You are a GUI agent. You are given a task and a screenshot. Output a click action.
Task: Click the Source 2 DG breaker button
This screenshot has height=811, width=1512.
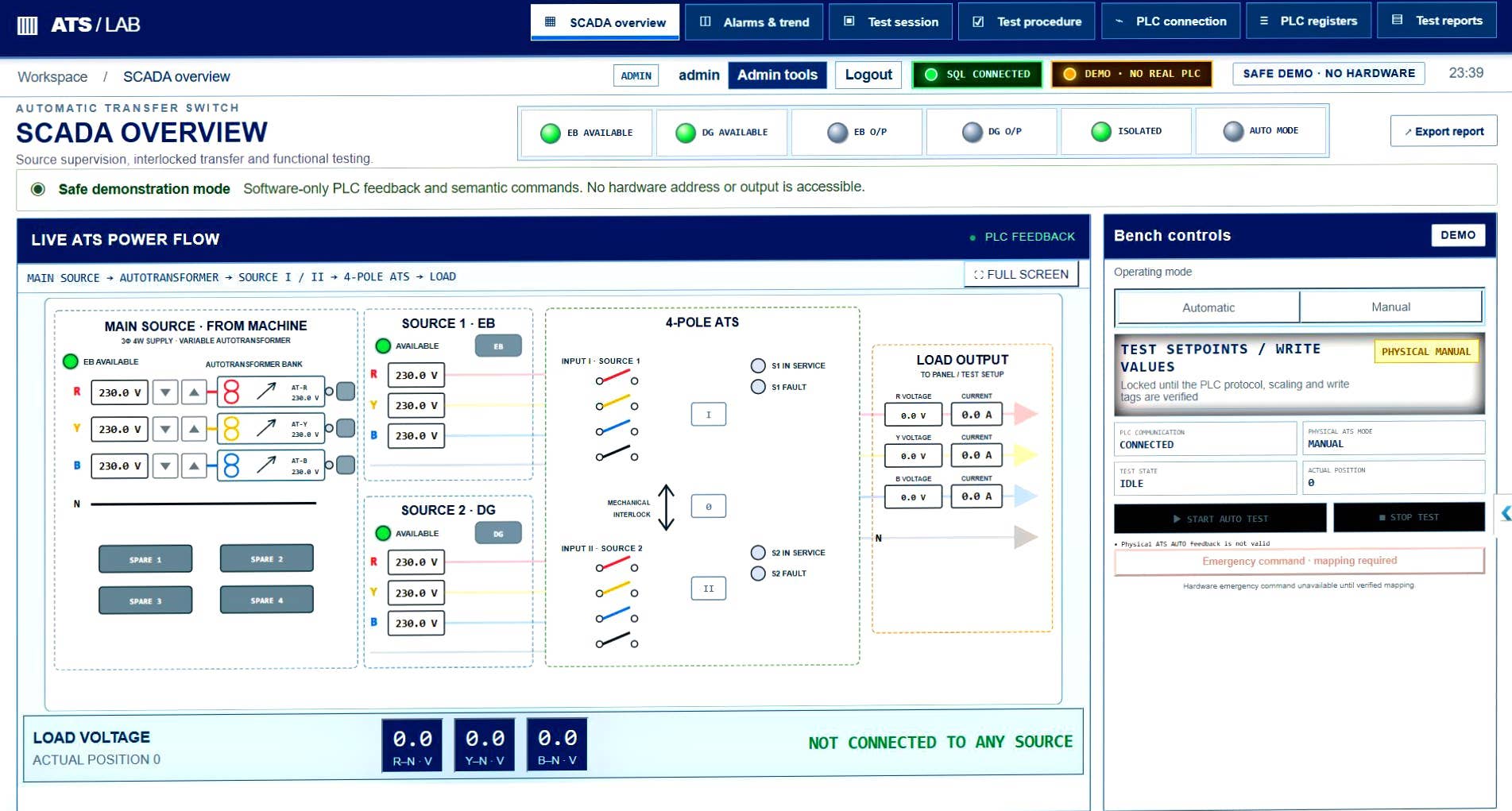(498, 533)
